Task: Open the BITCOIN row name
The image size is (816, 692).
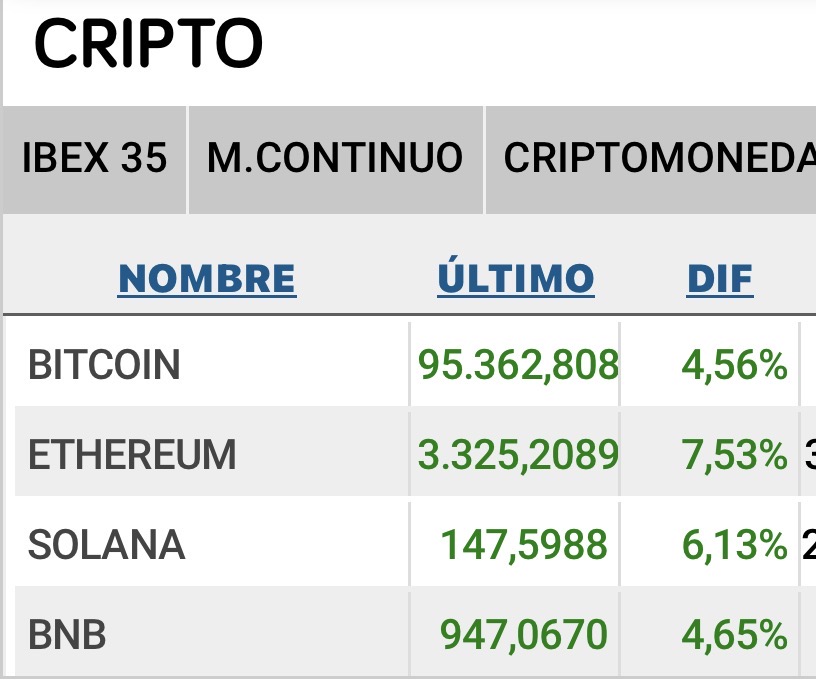Action: coord(104,365)
